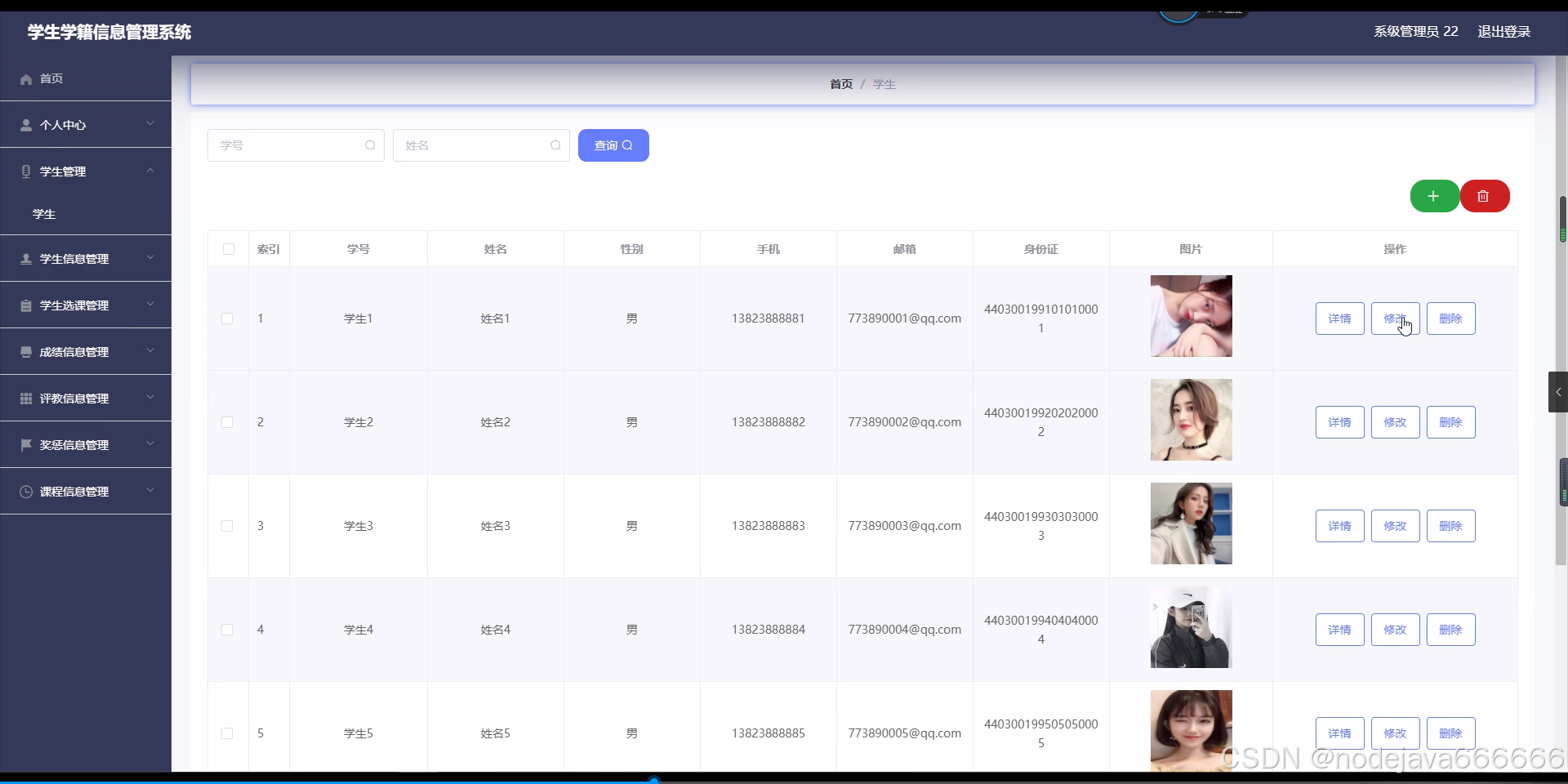The width and height of the screenshot is (1568, 784).
Task: Click 删除 for 学生1
Action: (x=1450, y=318)
